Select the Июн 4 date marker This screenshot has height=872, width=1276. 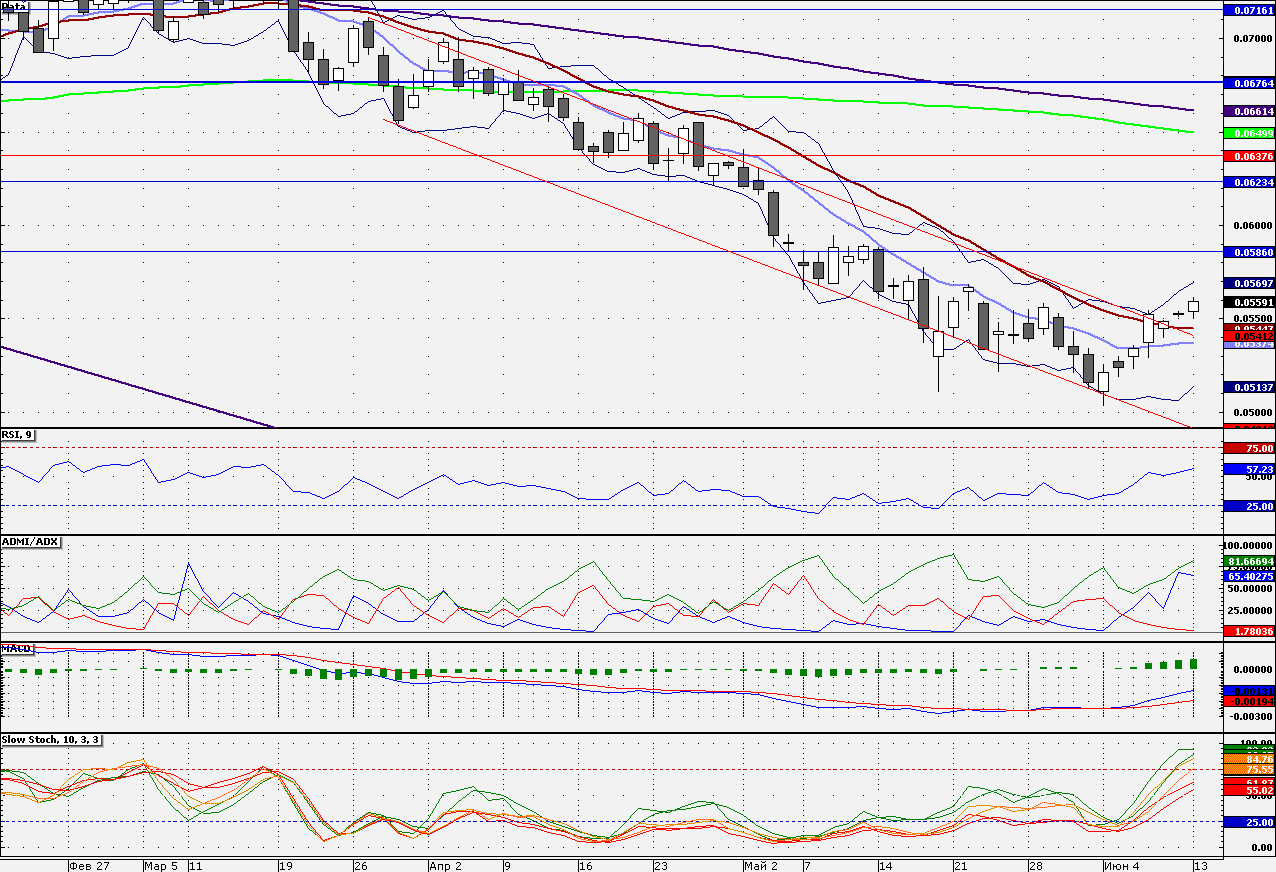pyautogui.click(x=1122, y=865)
